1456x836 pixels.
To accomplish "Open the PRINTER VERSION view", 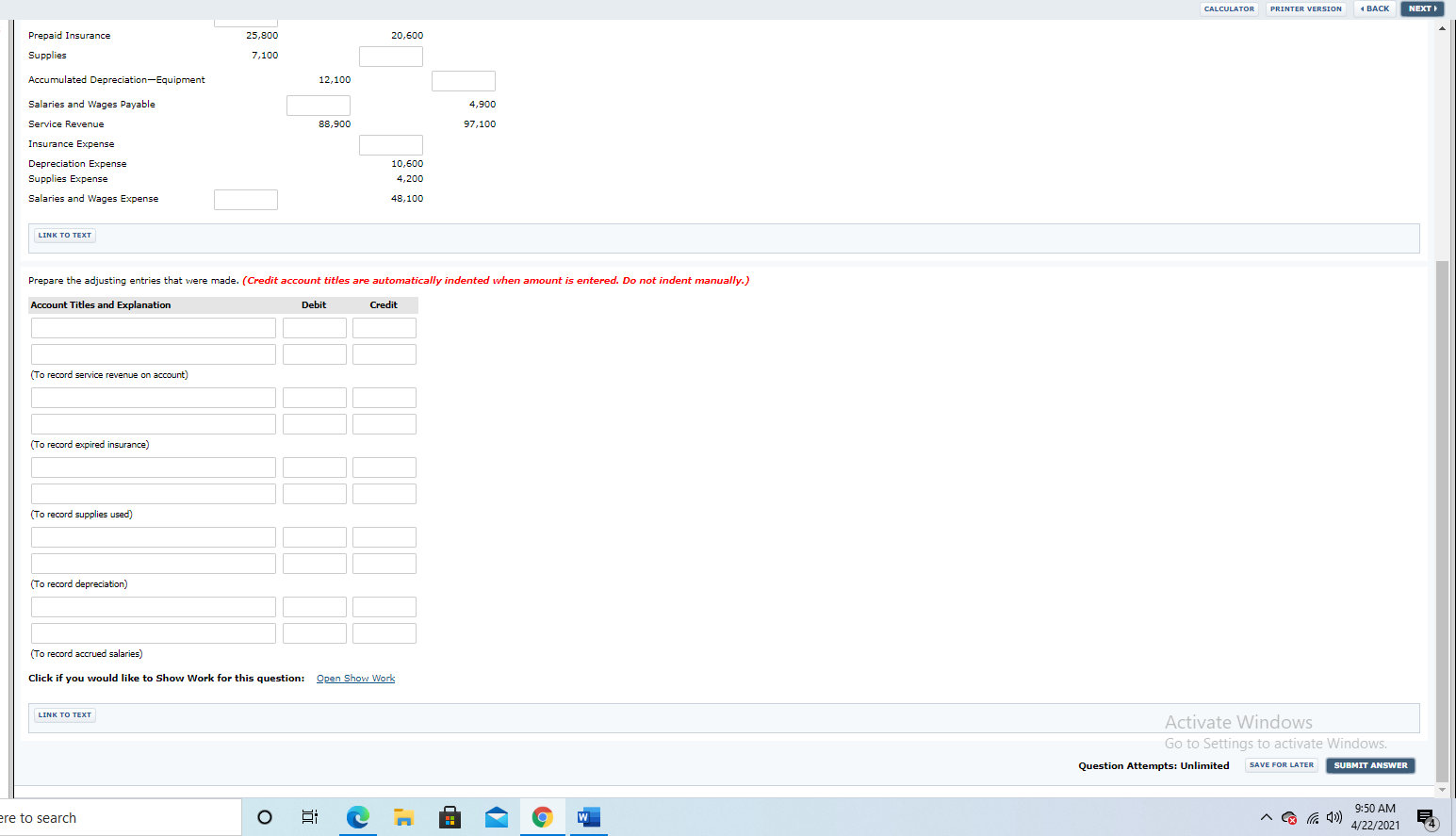I will [1305, 8].
